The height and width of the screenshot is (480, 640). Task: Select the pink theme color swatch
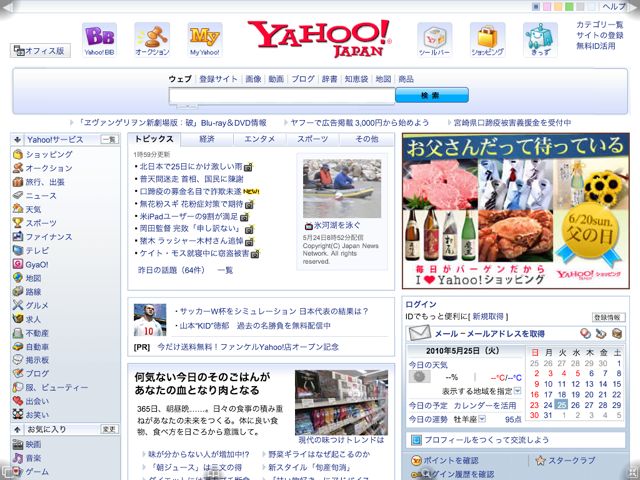547,7
